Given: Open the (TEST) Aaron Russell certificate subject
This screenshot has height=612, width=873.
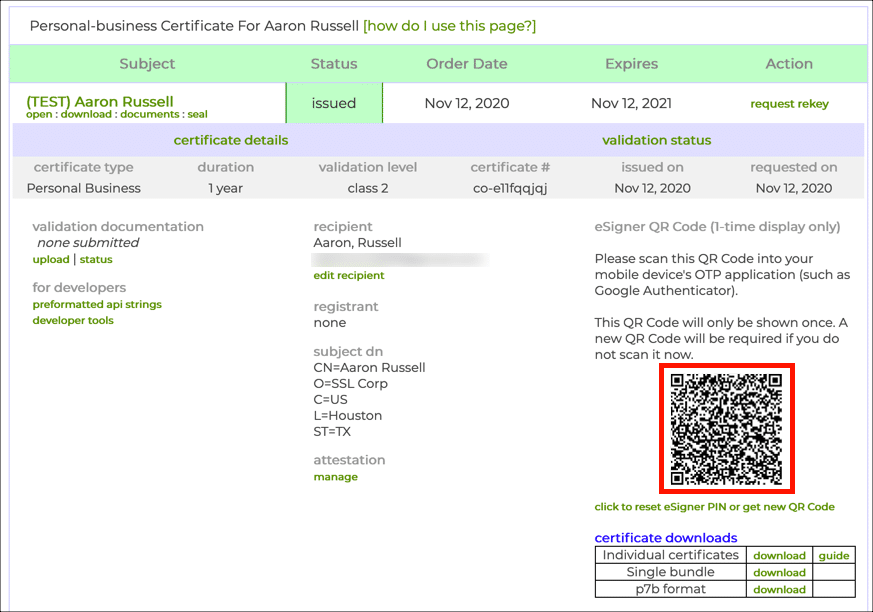Looking at the screenshot, I should point(100,101).
